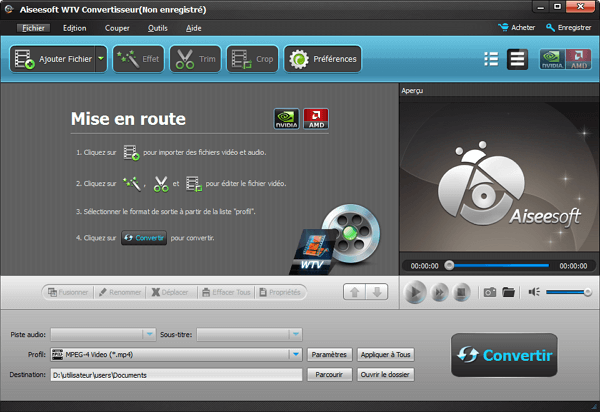Switch to detailed rows view icon
Image resolution: width=600 pixels, height=412 pixels.
(x=517, y=59)
